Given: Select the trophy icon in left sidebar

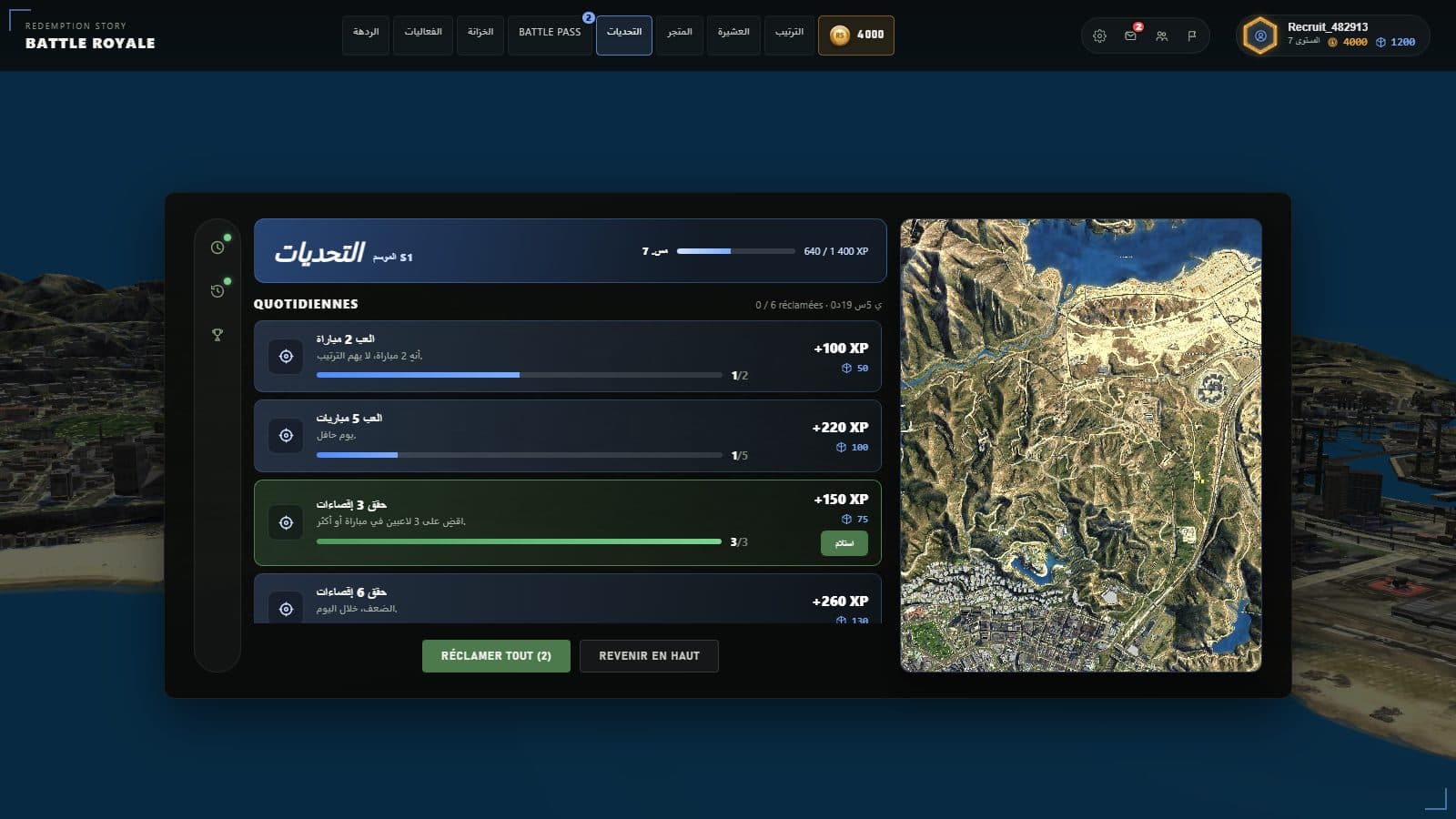Looking at the screenshot, I should pos(217,335).
